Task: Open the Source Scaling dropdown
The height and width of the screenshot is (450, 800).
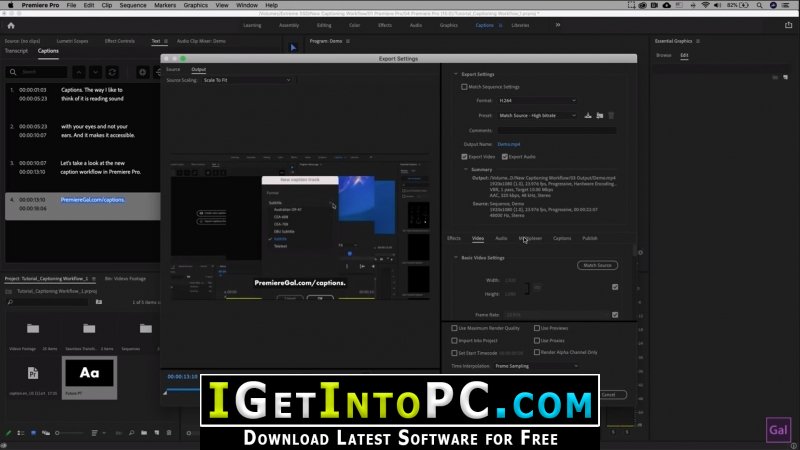Action: [247, 80]
